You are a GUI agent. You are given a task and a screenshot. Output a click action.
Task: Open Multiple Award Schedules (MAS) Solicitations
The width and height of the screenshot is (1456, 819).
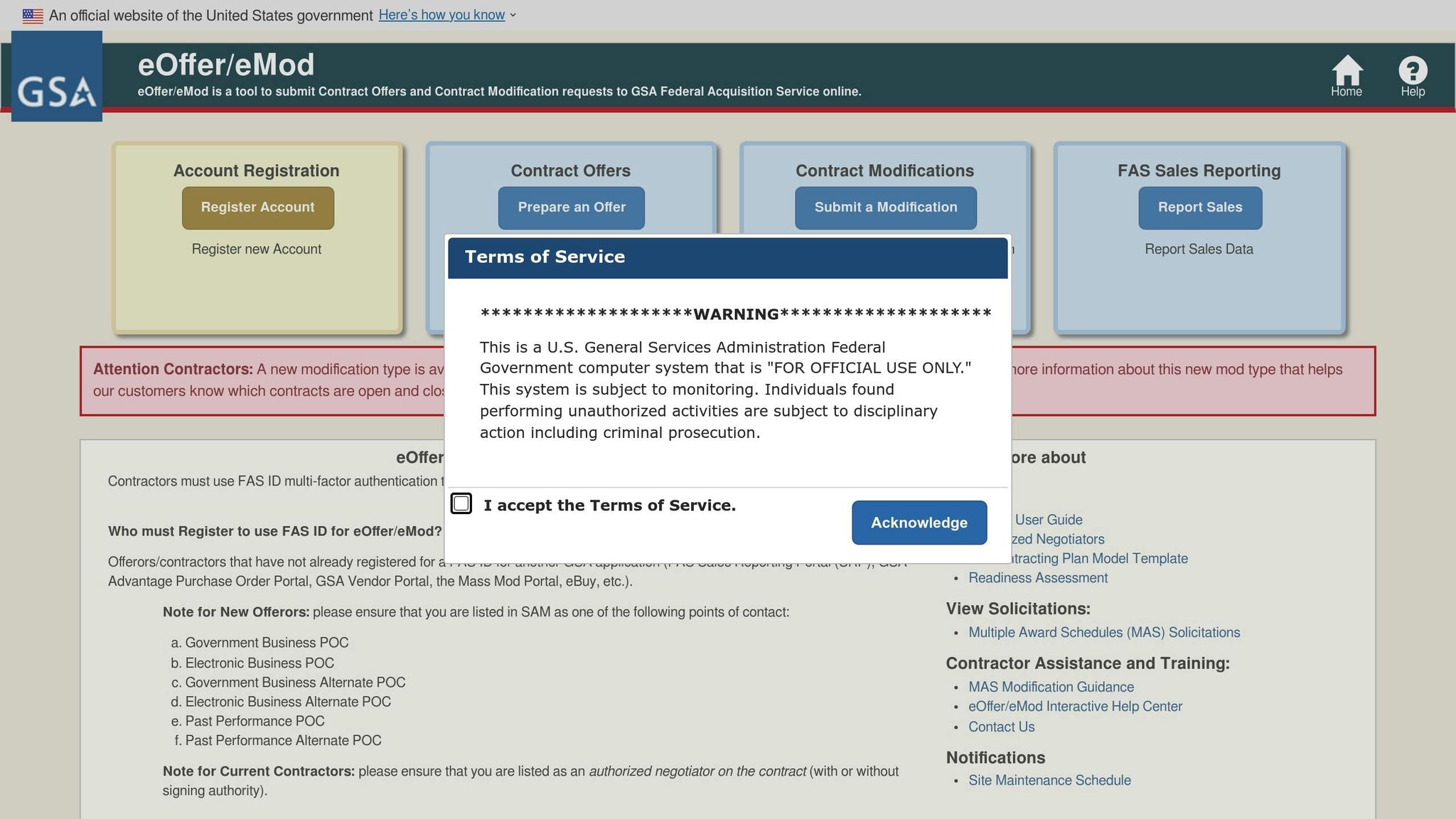pos(1104,632)
